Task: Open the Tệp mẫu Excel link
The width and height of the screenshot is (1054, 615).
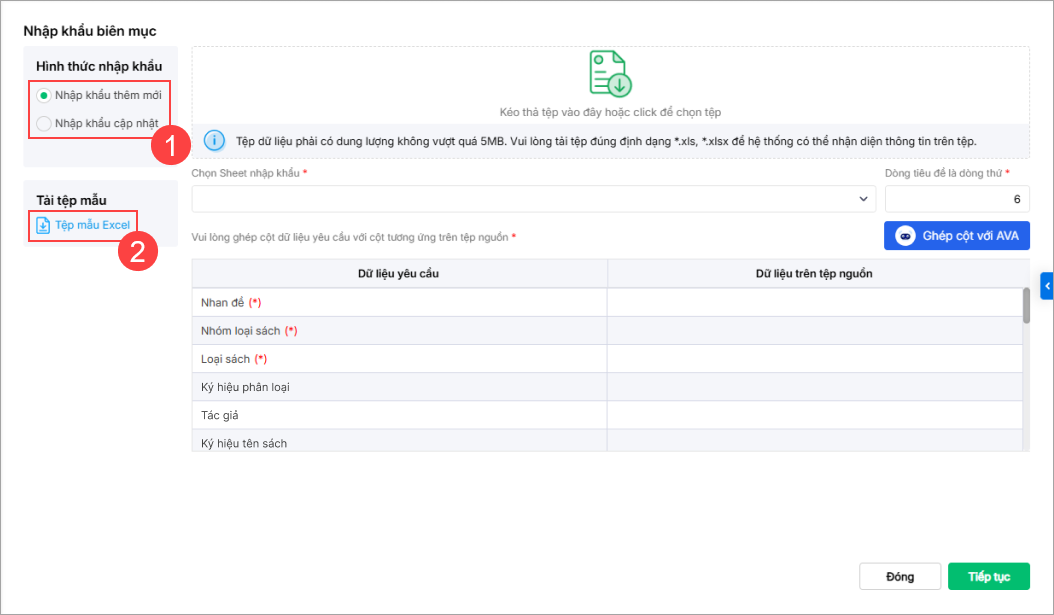Action: click(x=92, y=225)
